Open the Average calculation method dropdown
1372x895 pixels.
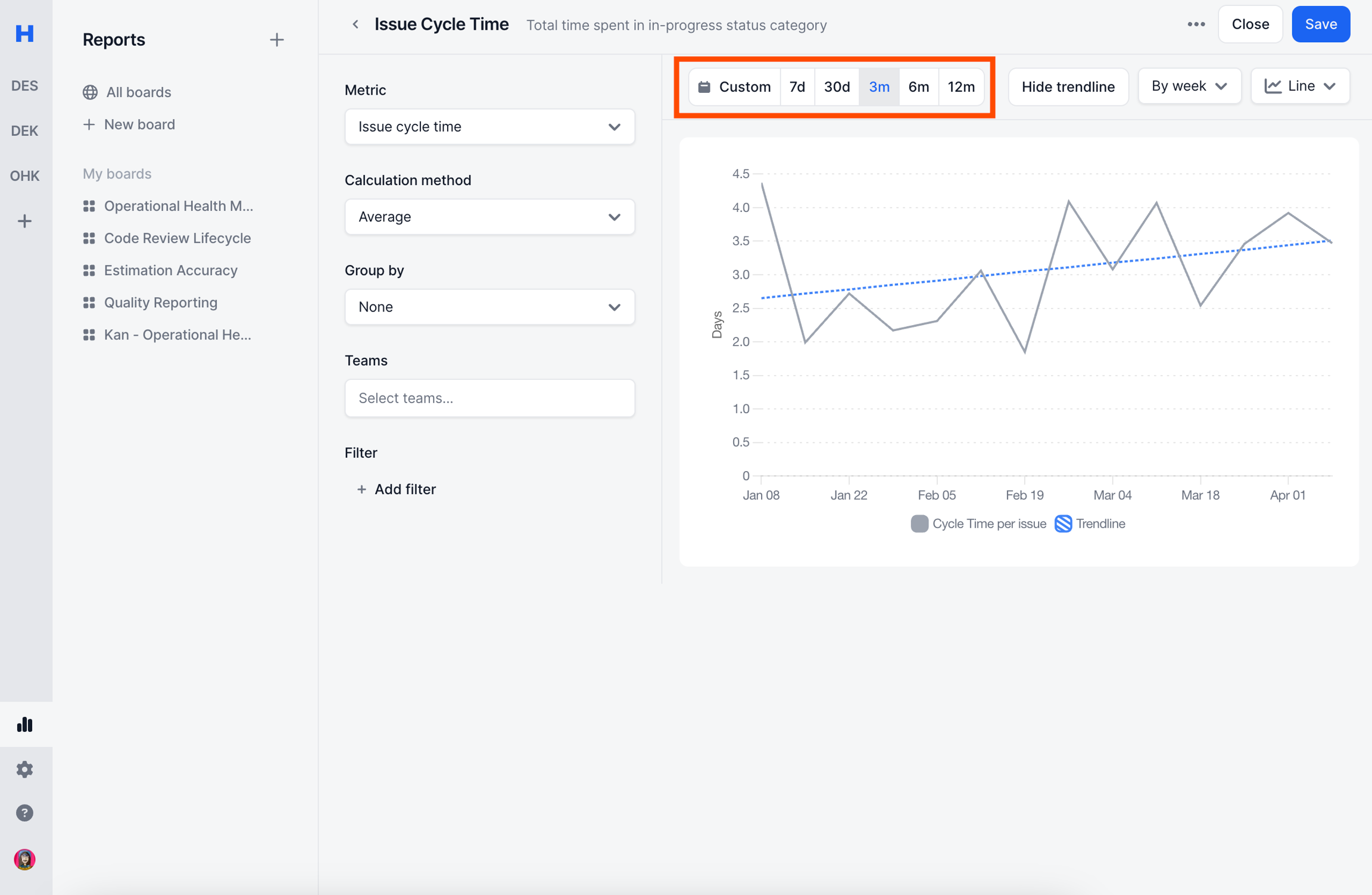489,217
